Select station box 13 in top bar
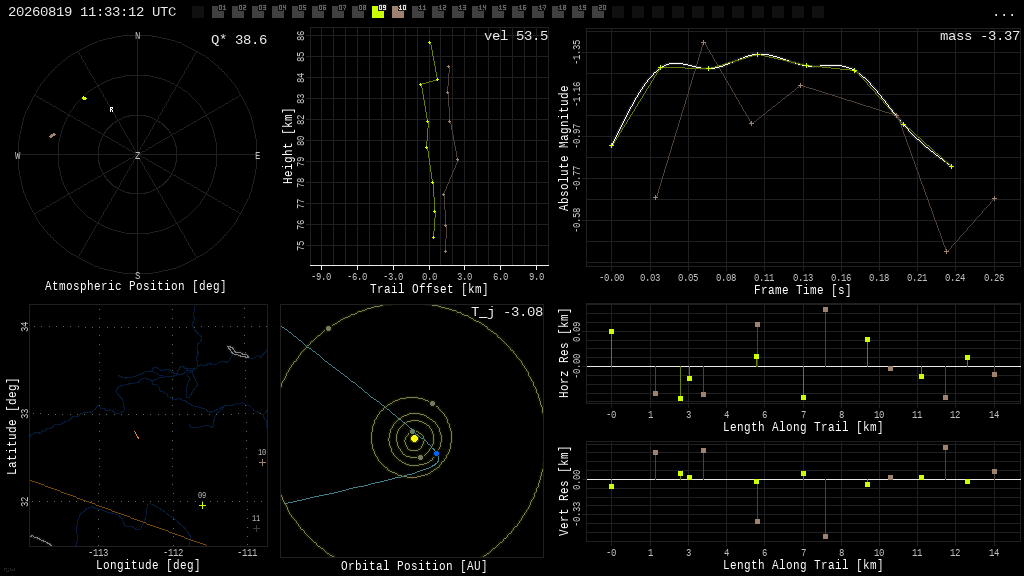Viewport: 1024px width, 576px height. pos(457,12)
